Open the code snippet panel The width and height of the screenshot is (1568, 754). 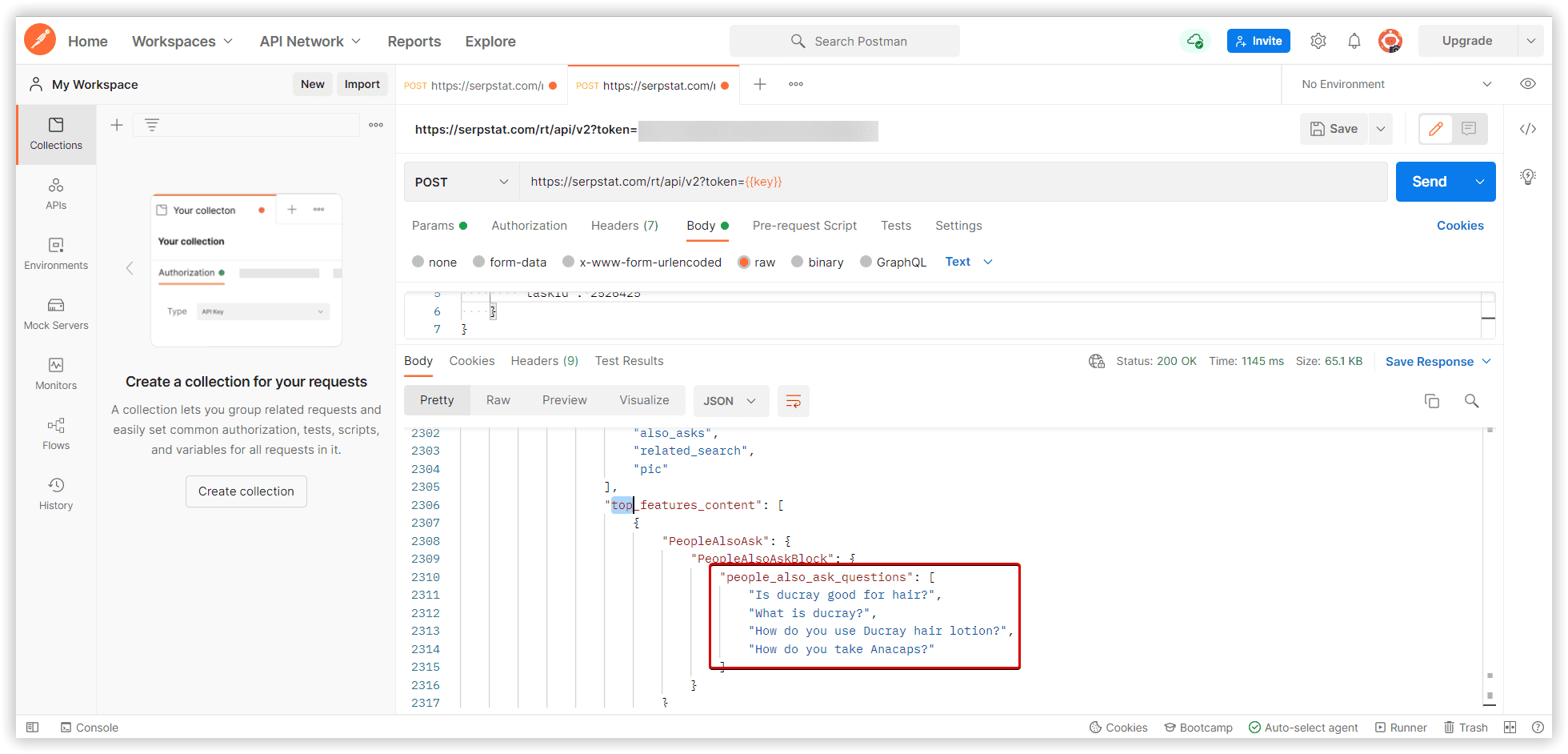pos(1528,129)
